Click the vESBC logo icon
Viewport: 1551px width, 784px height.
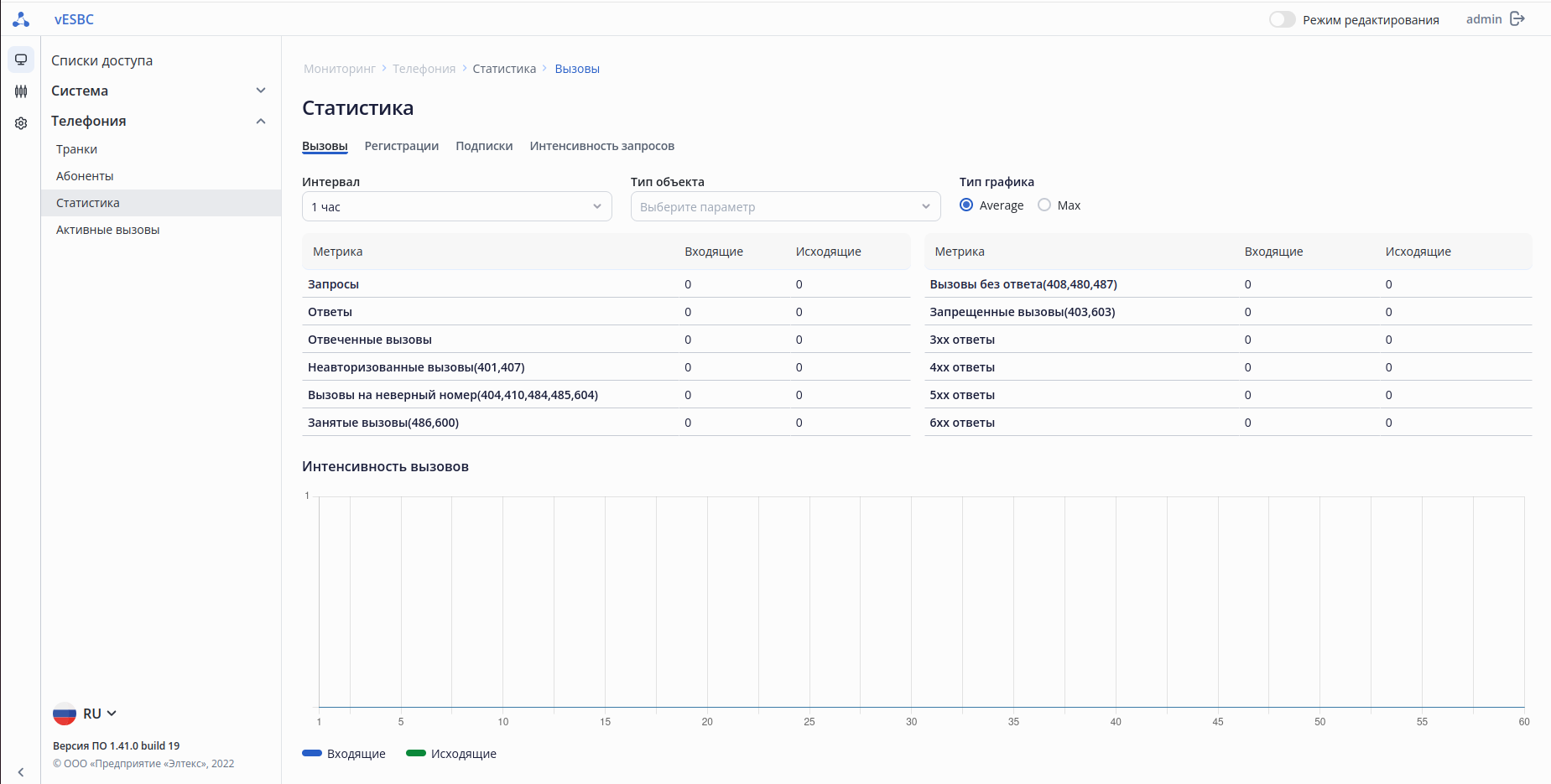(21, 19)
